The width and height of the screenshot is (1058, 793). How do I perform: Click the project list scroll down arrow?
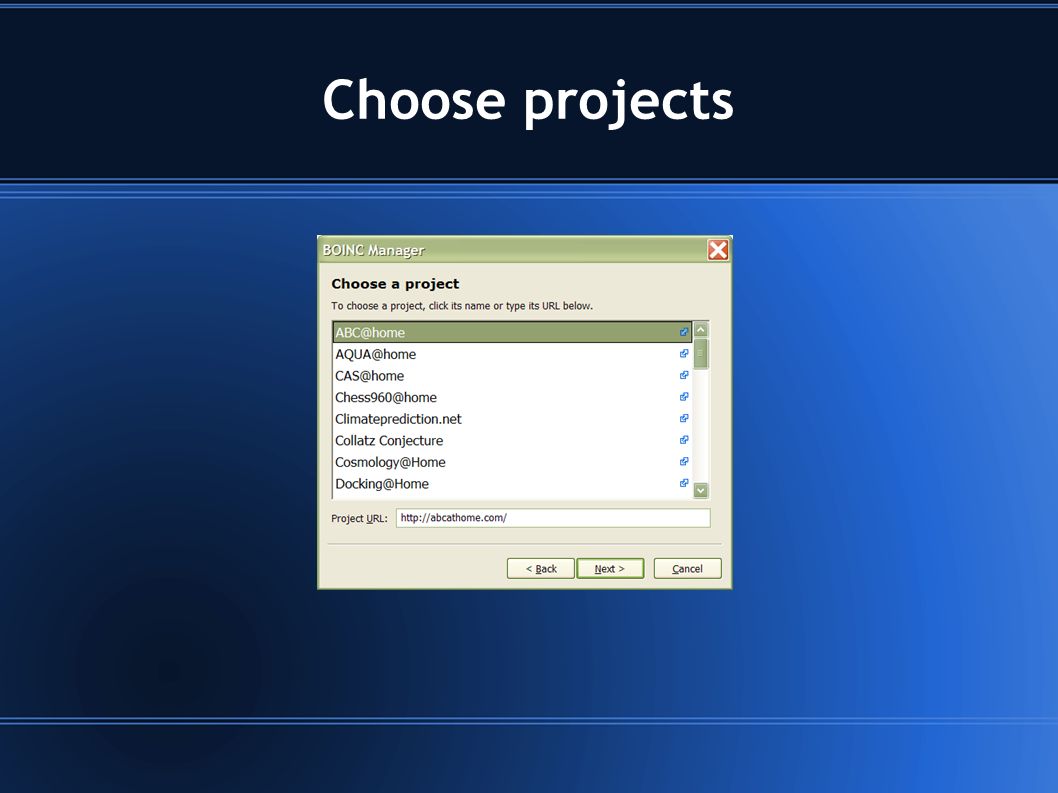coord(700,491)
